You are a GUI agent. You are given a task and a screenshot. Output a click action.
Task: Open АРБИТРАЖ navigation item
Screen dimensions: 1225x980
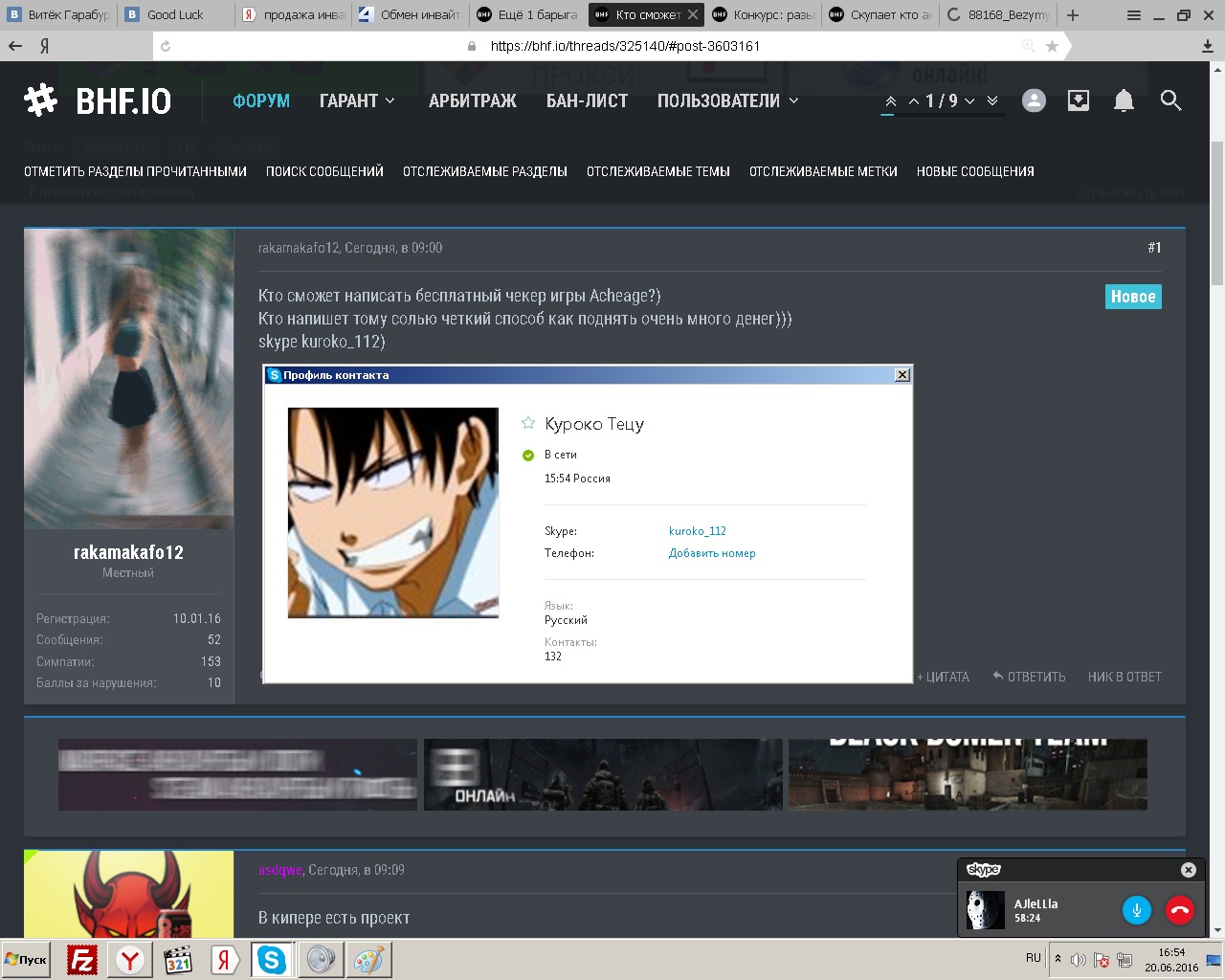click(473, 100)
